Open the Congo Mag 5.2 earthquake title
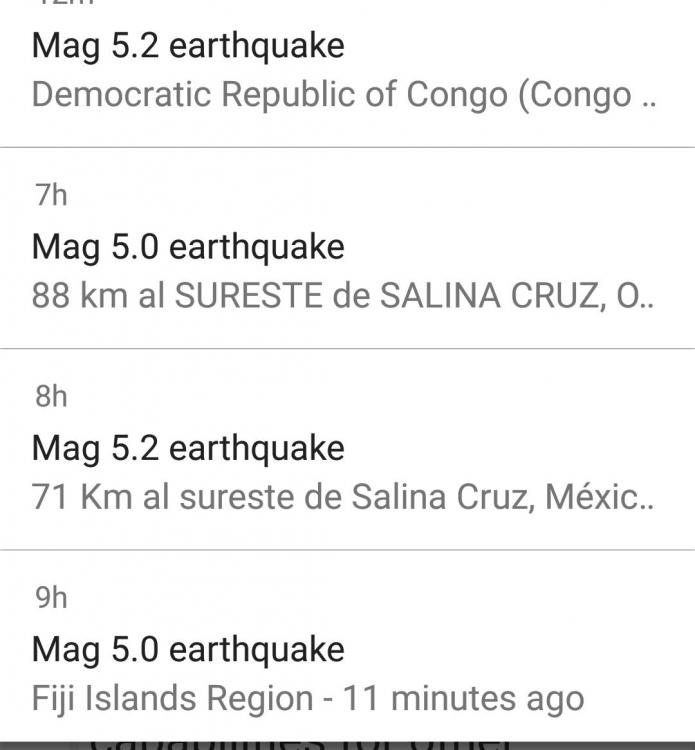This screenshot has width=695, height=750. click(x=188, y=45)
